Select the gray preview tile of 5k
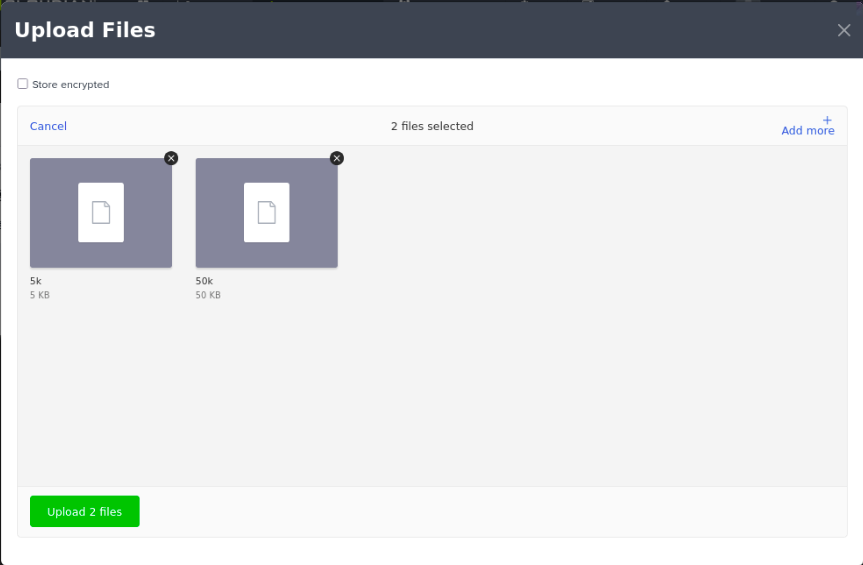 click(x=101, y=213)
